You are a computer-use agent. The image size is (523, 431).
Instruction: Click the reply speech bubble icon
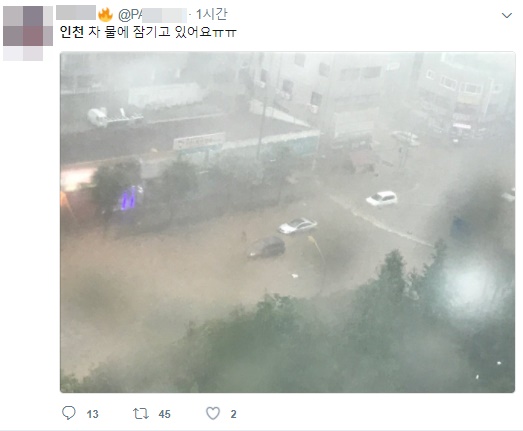coord(69,413)
